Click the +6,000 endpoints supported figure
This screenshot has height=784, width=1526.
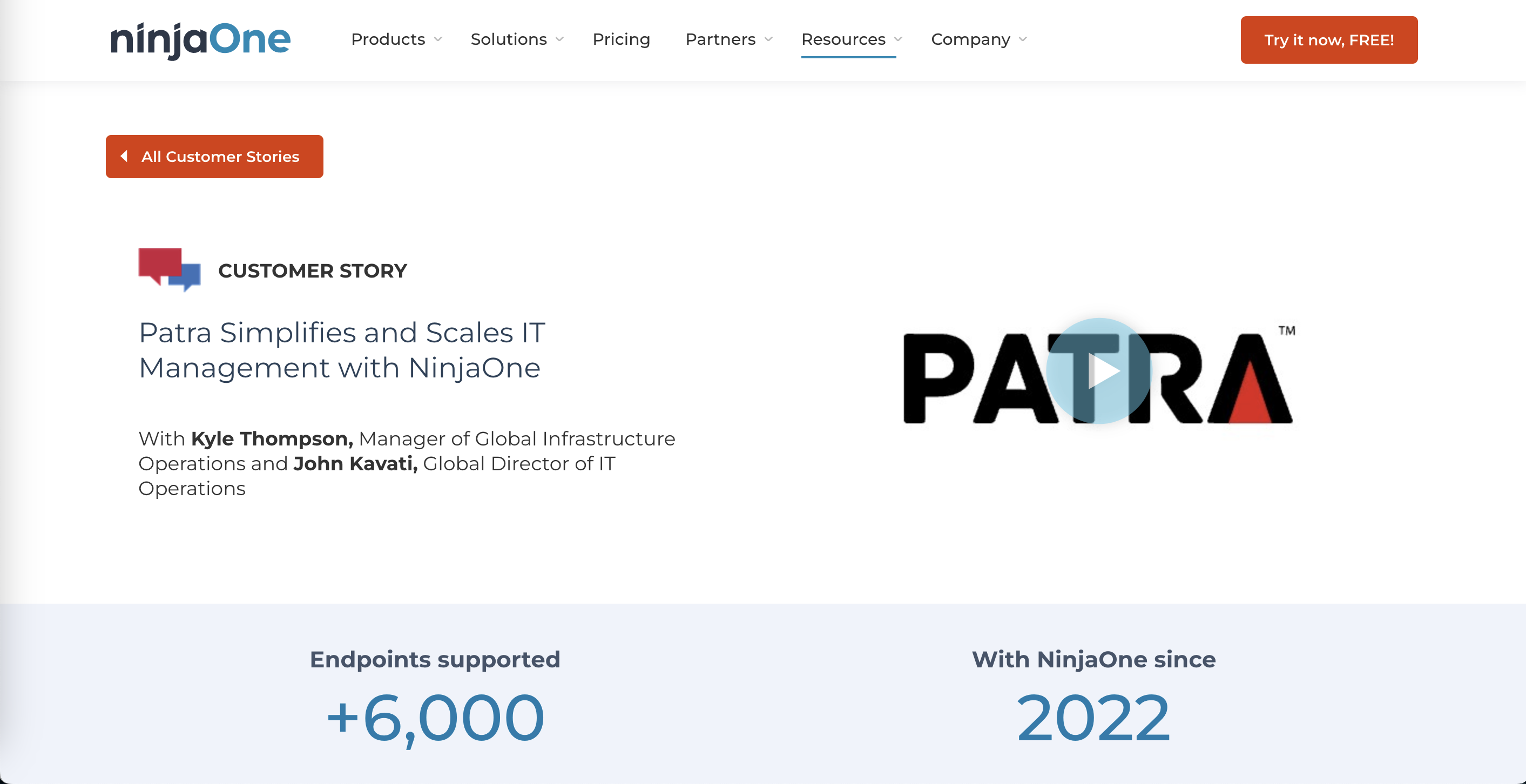click(x=435, y=718)
